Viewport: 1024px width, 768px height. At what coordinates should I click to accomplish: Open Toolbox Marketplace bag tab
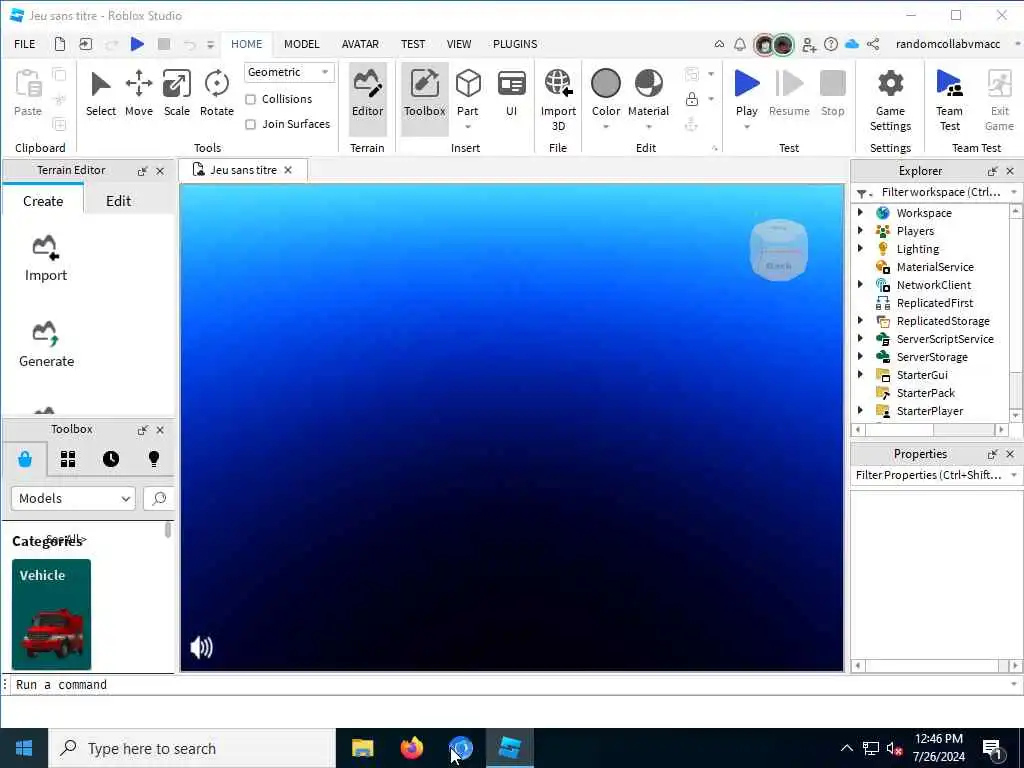25,459
